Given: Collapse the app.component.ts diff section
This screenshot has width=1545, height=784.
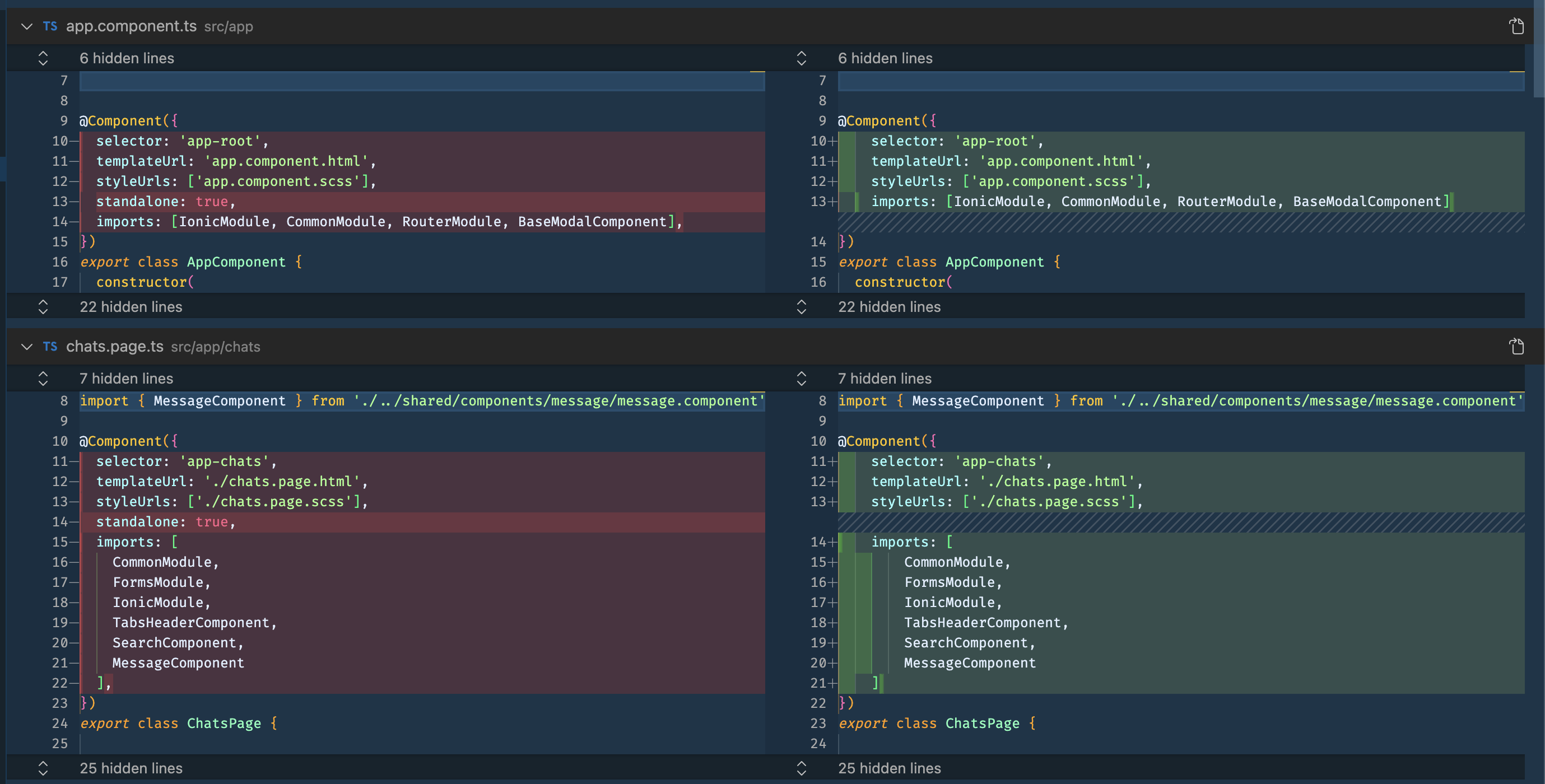Looking at the screenshot, I should coord(26,26).
